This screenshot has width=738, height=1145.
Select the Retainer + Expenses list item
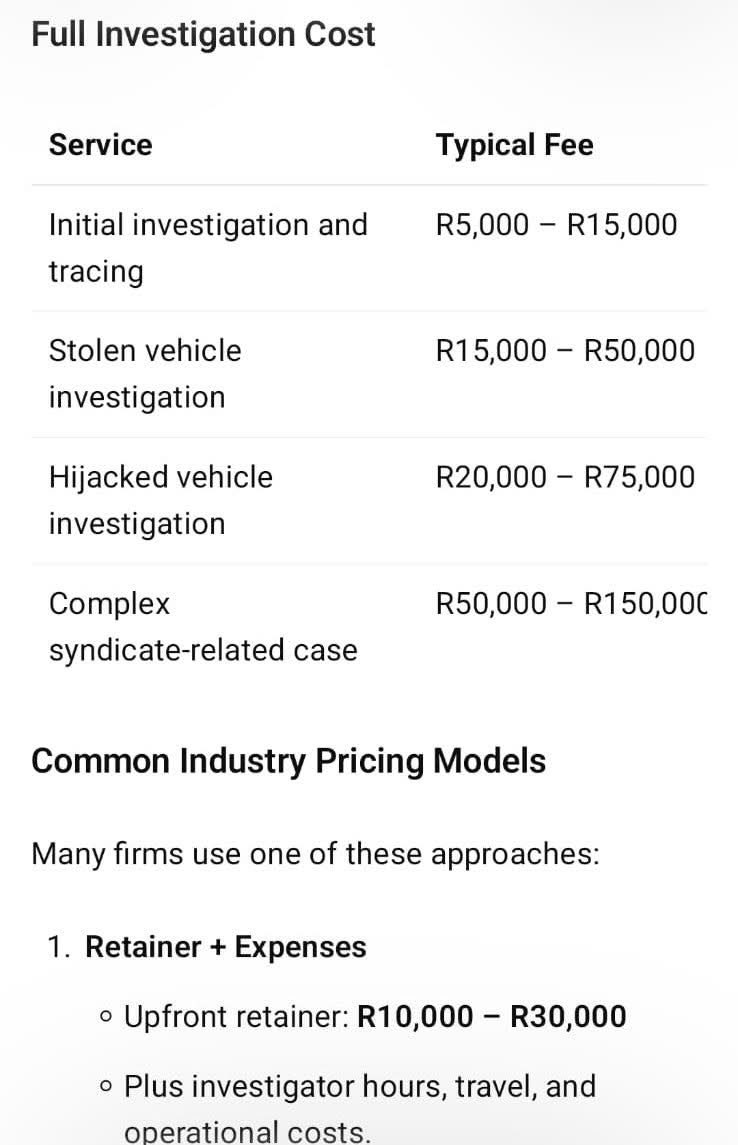(x=226, y=946)
